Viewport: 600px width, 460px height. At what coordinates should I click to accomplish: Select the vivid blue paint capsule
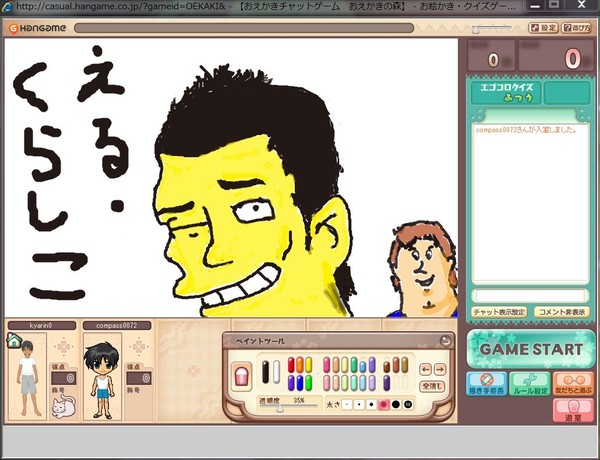(x=300, y=383)
